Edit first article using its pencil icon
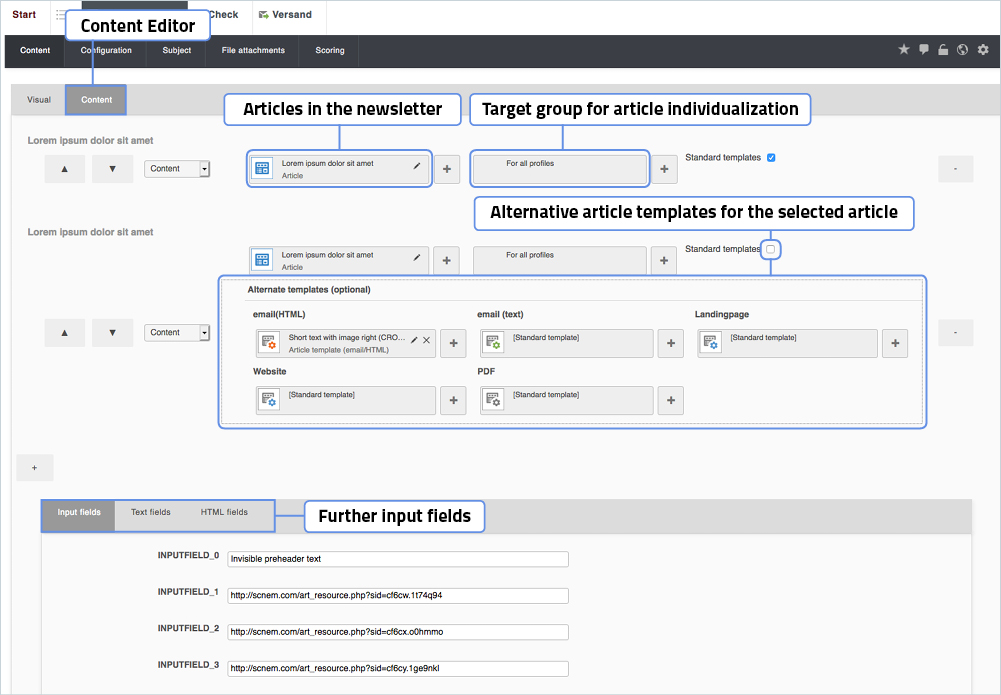1001x695 pixels. [x=417, y=166]
